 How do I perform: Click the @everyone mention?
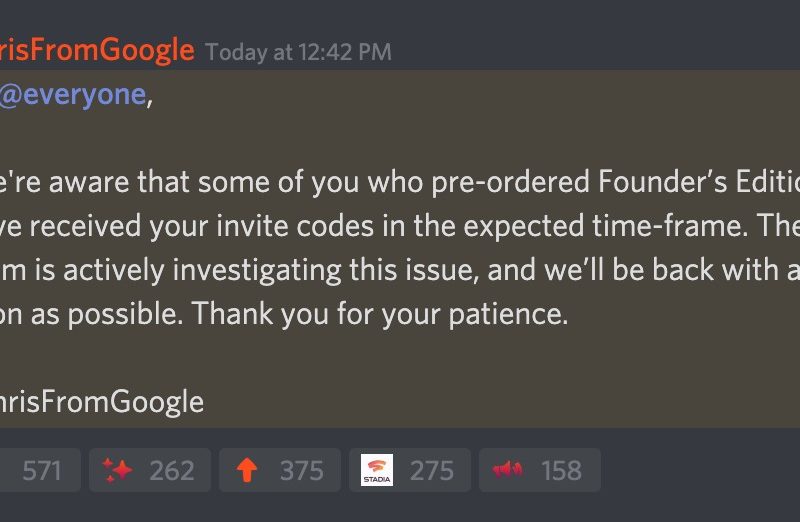(x=72, y=97)
